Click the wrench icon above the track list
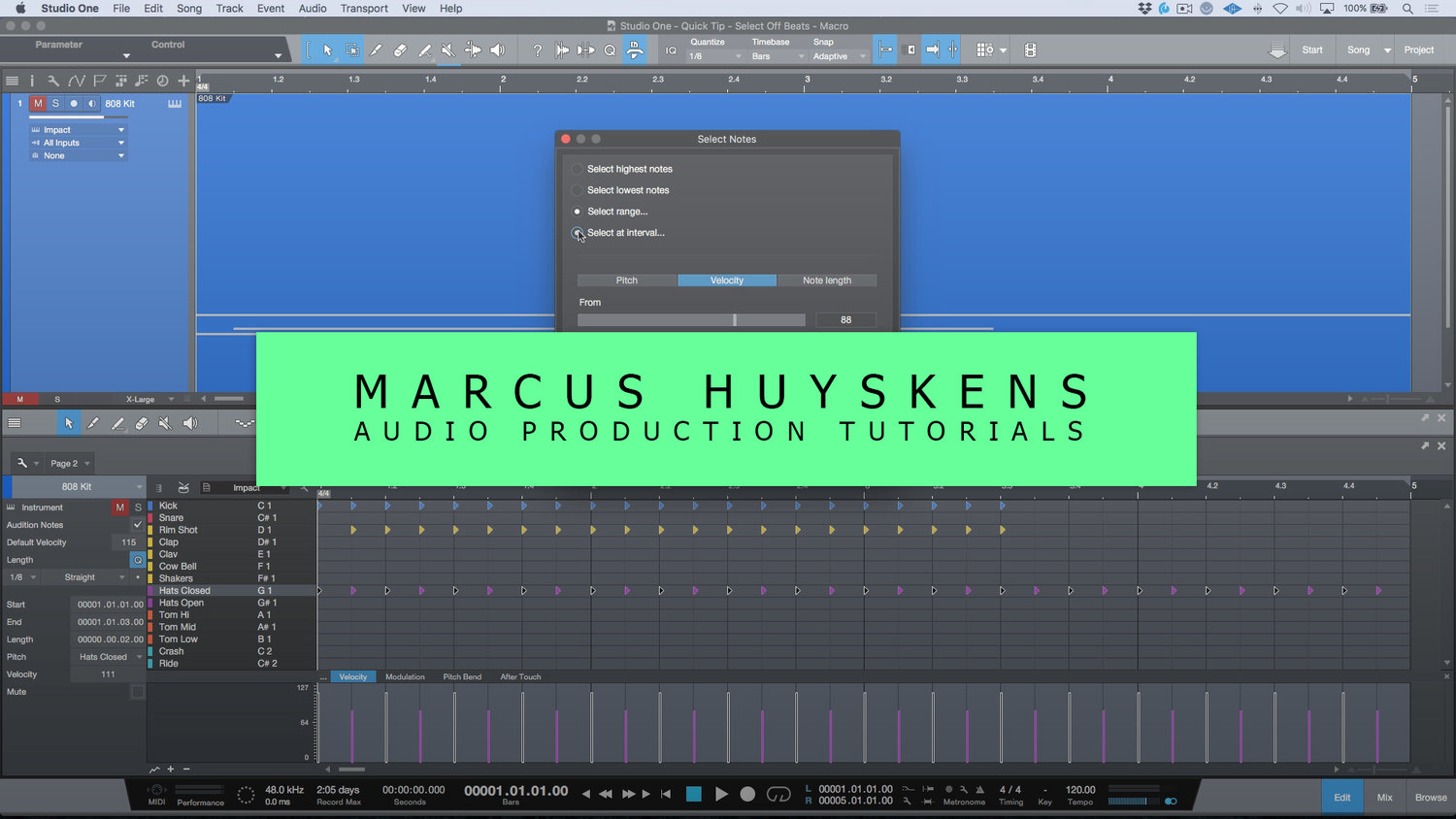The height and width of the screenshot is (819, 1456). [x=52, y=81]
